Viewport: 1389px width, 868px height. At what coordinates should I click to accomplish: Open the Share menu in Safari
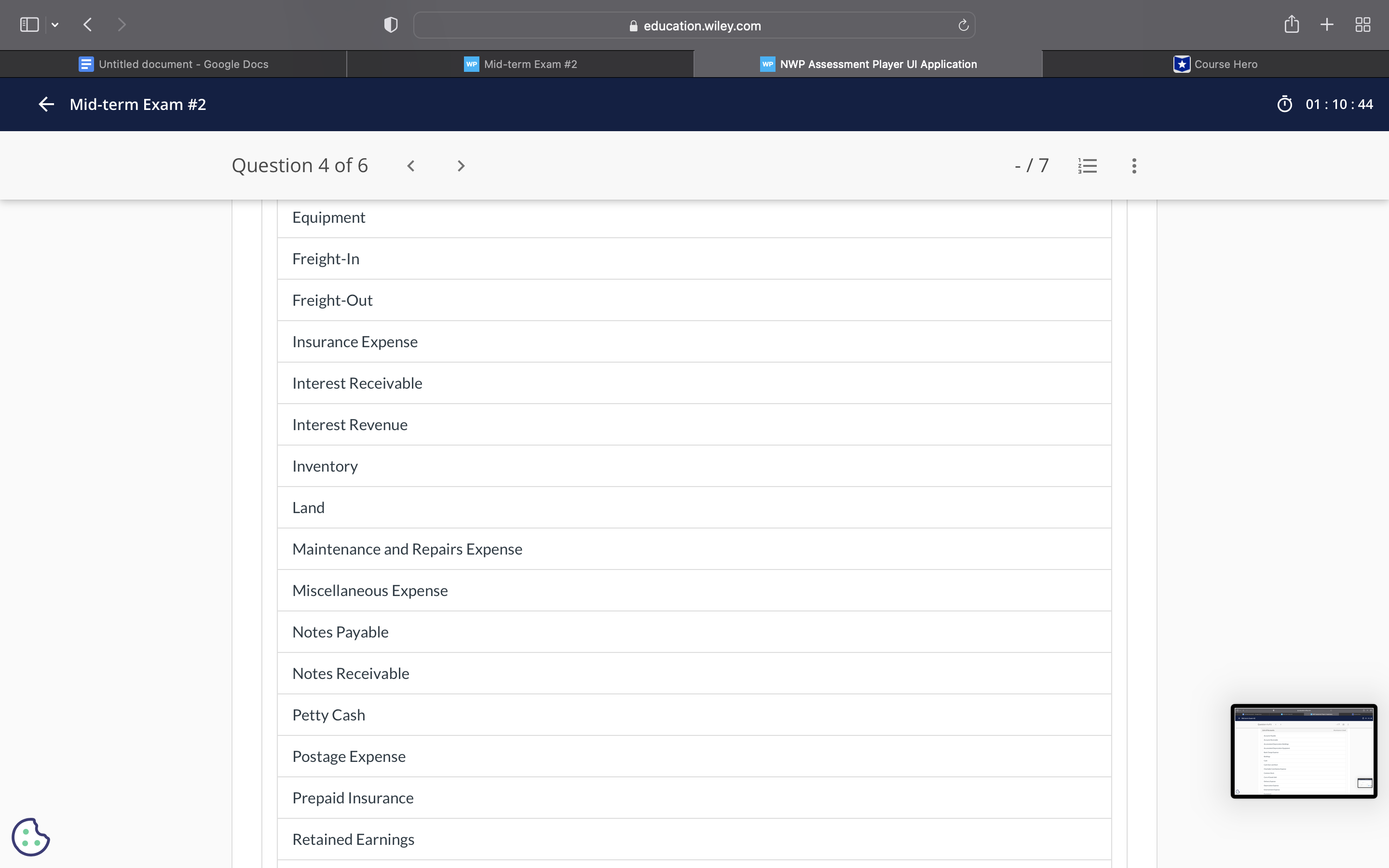point(1292,24)
